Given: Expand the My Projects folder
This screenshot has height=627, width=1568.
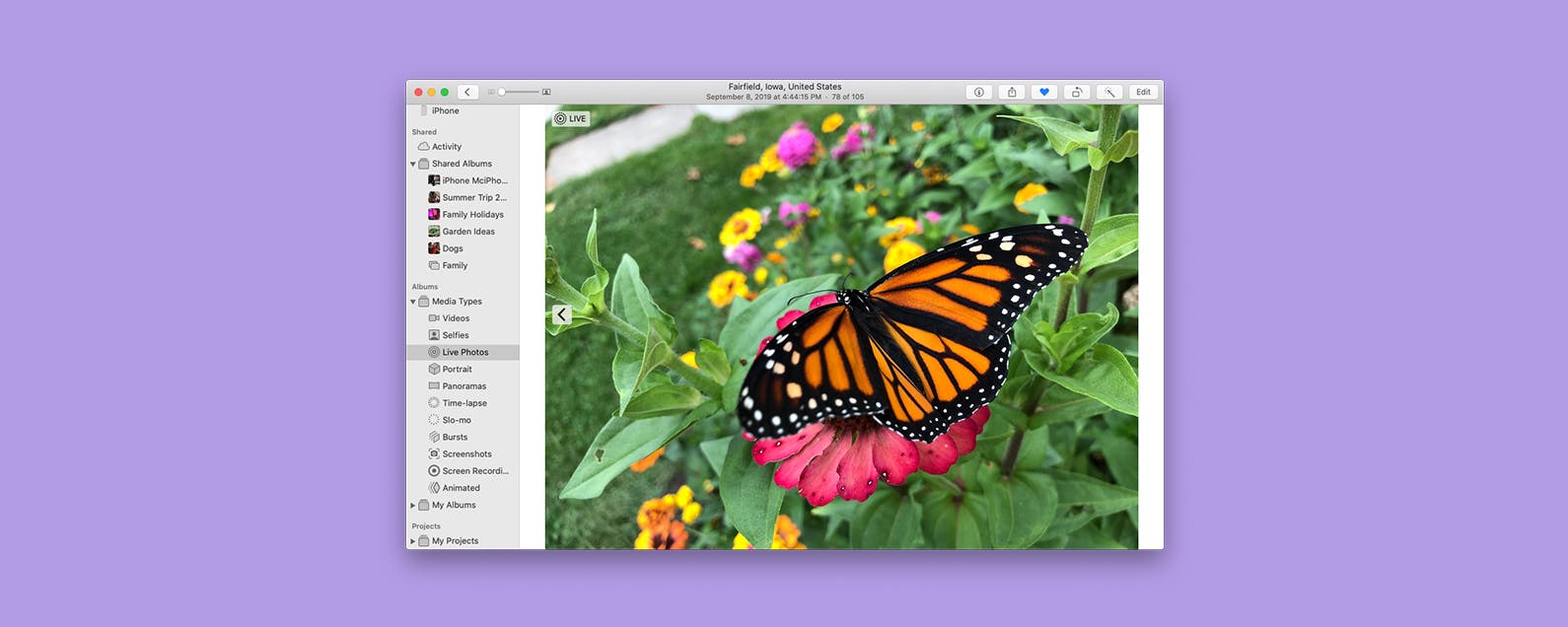Looking at the screenshot, I should tap(413, 541).
